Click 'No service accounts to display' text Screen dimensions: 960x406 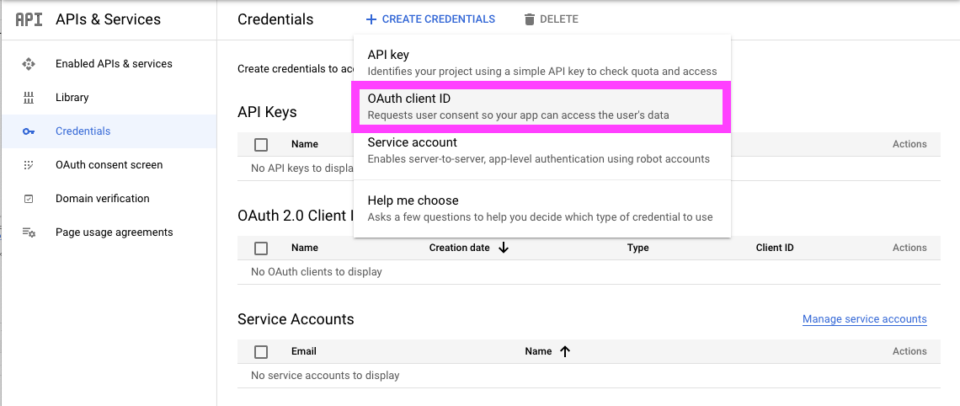point(325,375)
